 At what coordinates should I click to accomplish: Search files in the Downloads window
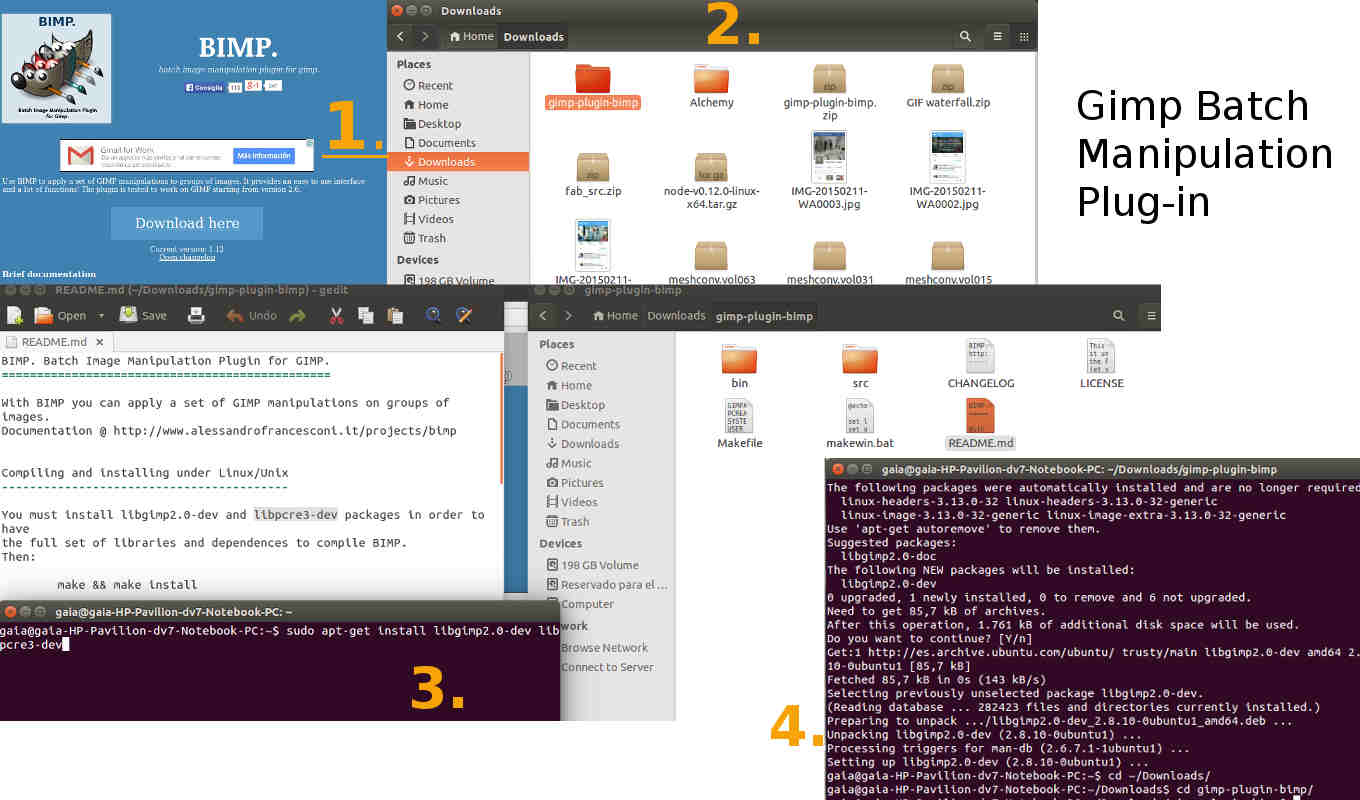(x=965, y=37)
